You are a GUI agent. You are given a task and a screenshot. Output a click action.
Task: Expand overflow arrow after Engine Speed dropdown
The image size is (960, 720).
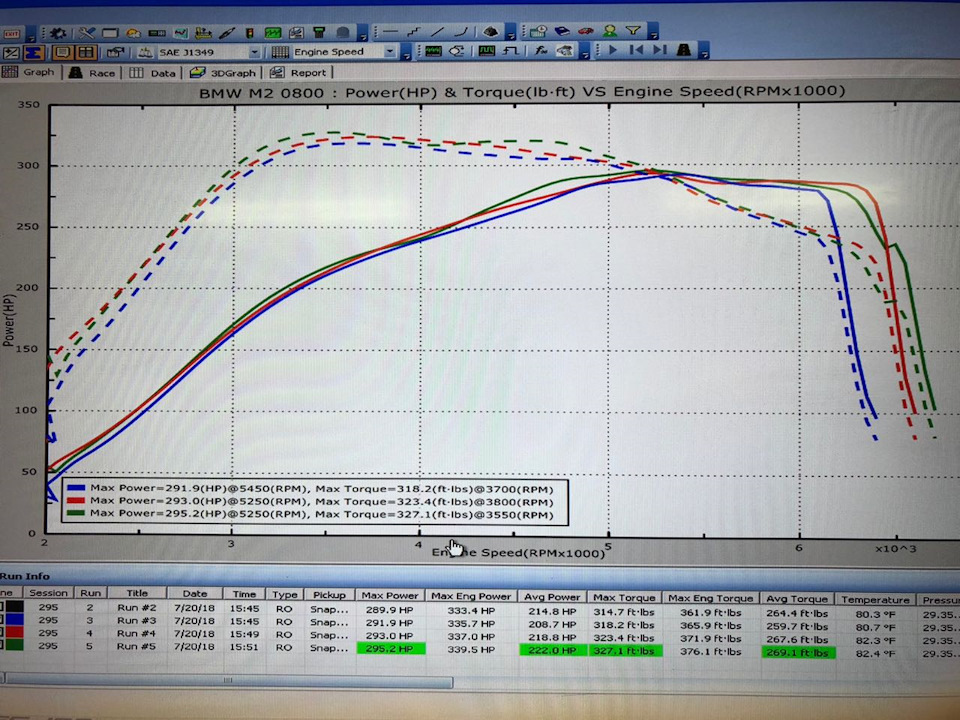(406, 53)
